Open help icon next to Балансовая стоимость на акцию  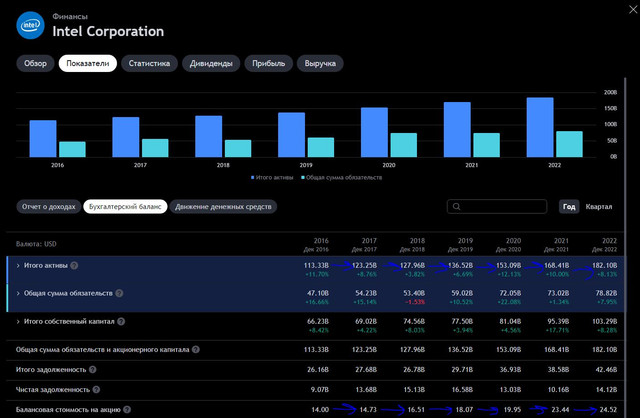point(127,409)
